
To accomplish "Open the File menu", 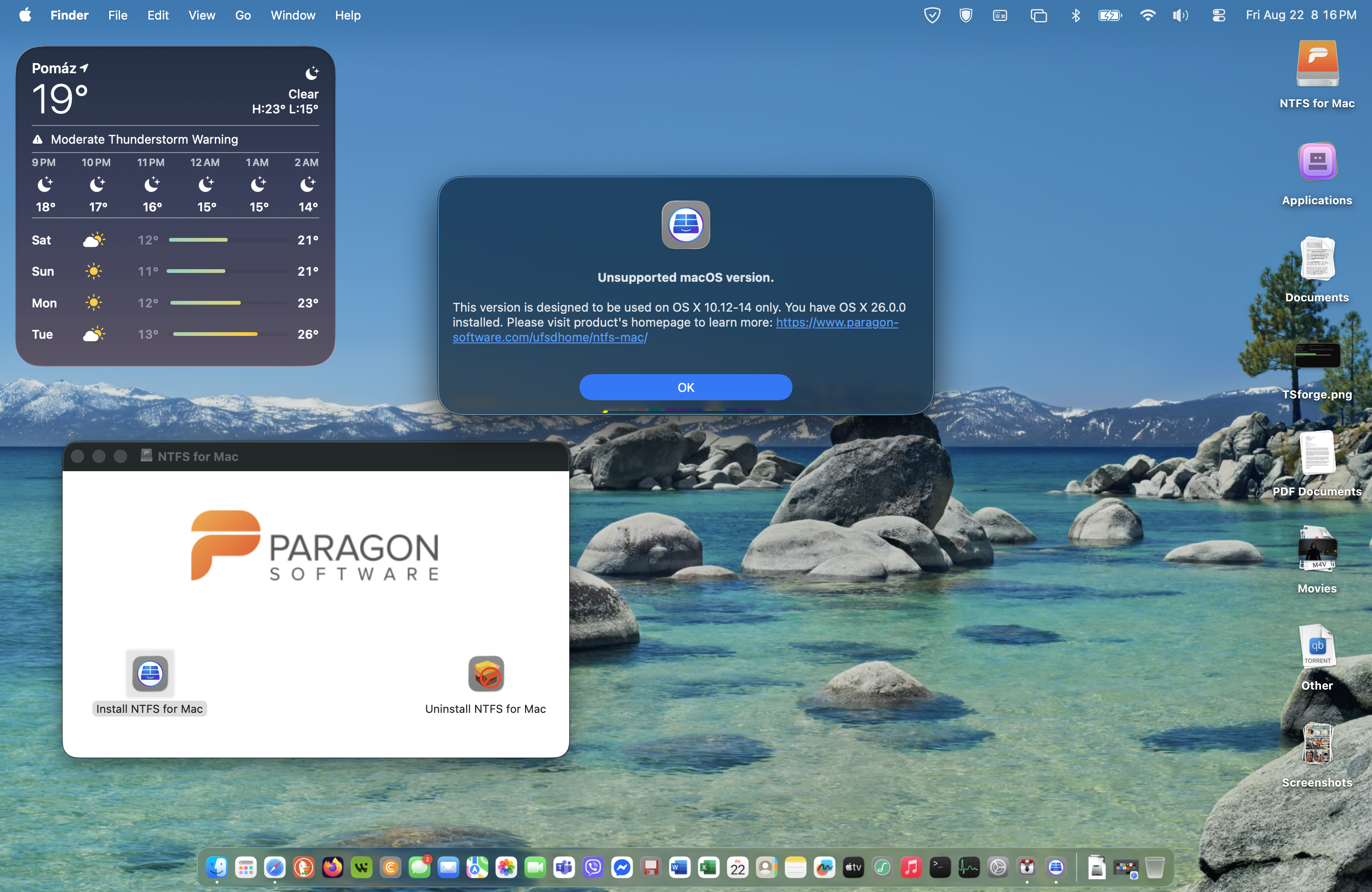I will 118,15.
